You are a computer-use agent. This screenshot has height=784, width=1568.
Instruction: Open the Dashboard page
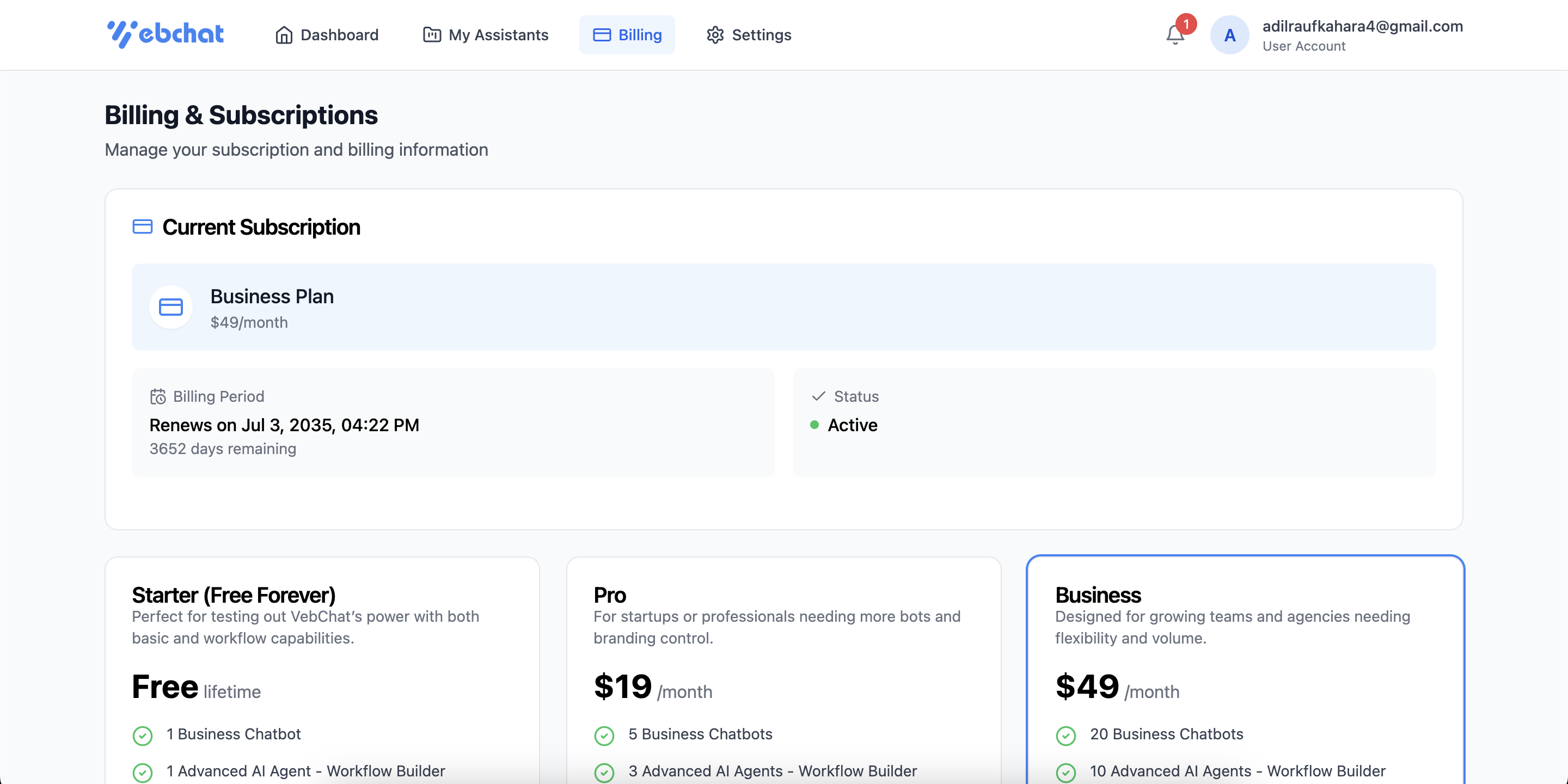(x=327, y=35)
